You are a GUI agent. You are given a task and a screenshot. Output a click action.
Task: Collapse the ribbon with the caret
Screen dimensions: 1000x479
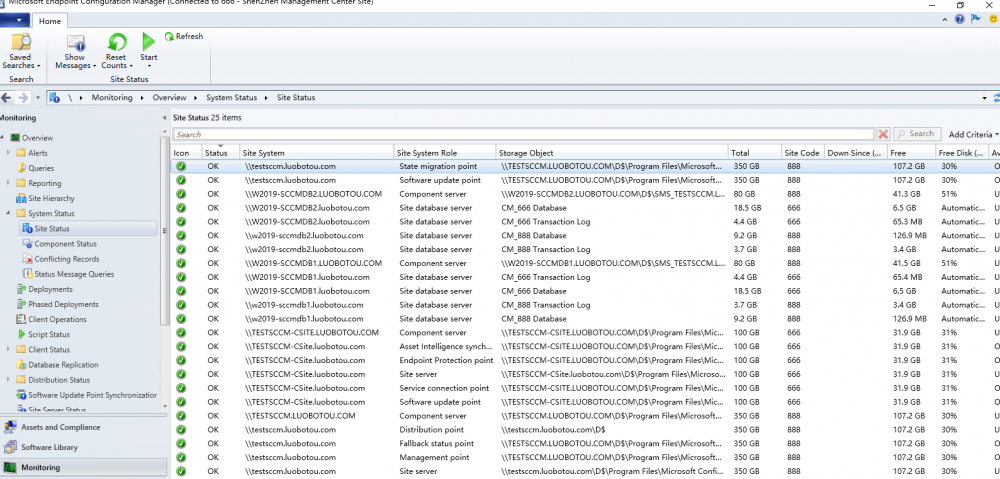(946, 20)
